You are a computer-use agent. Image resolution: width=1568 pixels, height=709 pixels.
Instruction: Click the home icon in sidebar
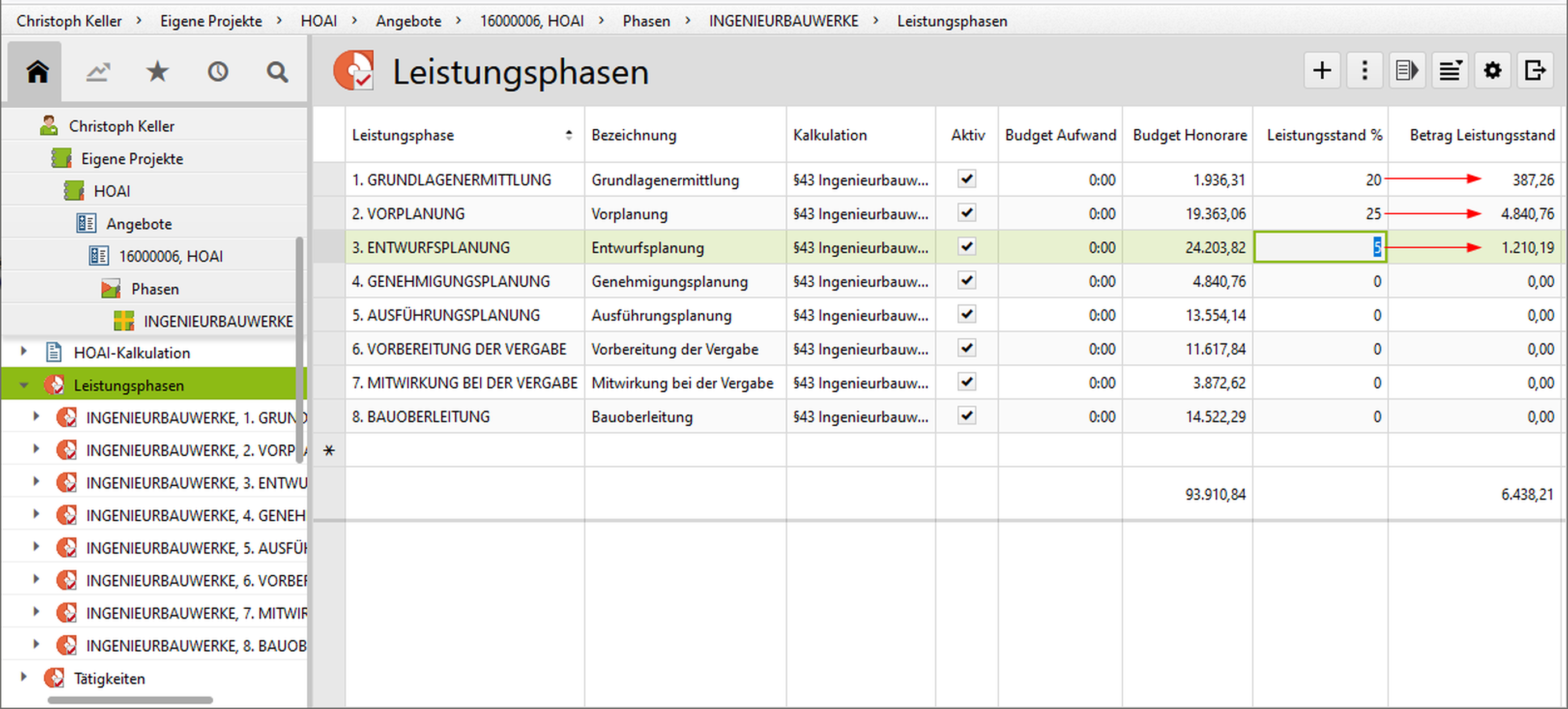click(x=37, y=72)
